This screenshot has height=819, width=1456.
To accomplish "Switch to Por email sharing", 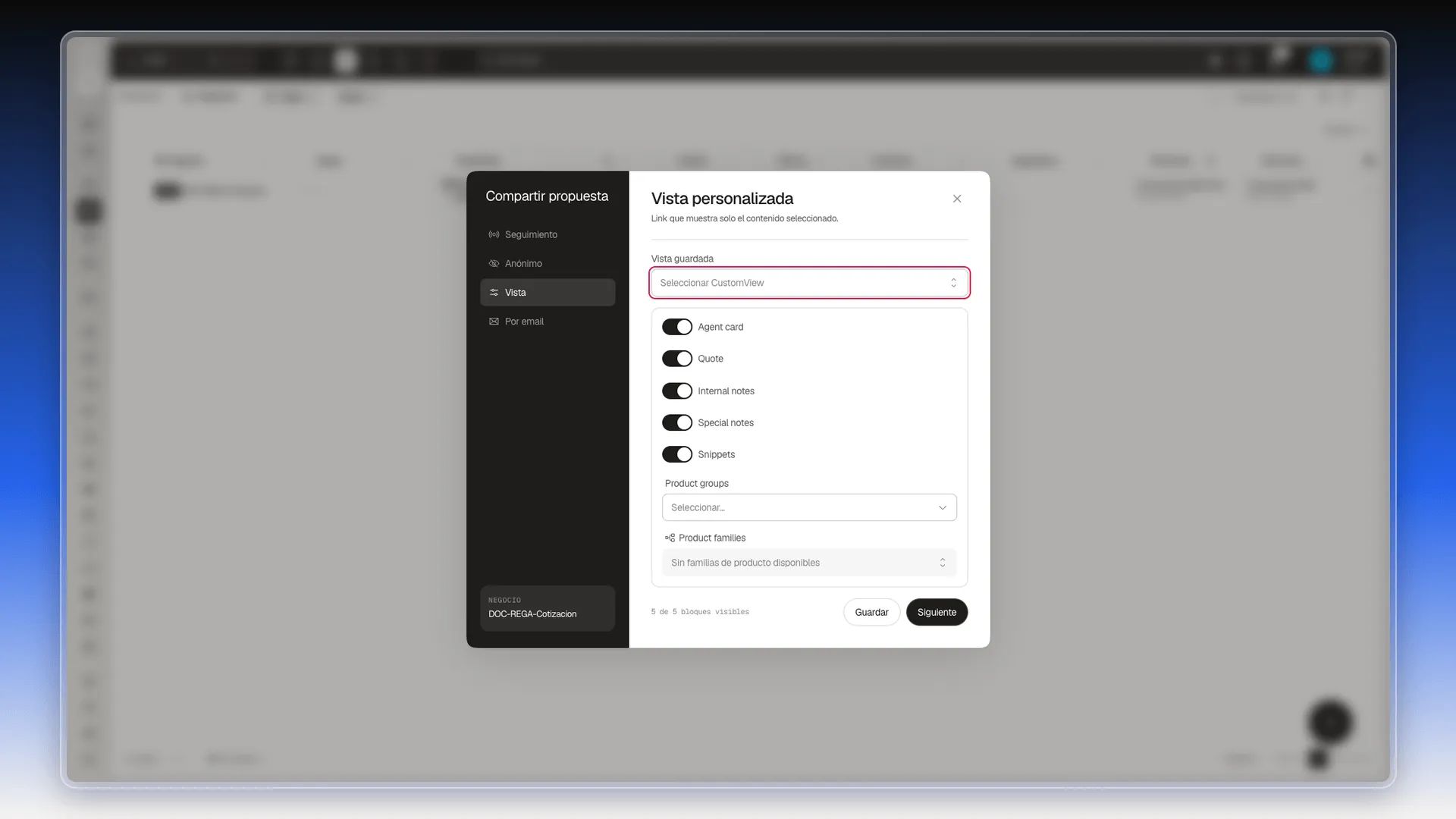I will point(548,322).
